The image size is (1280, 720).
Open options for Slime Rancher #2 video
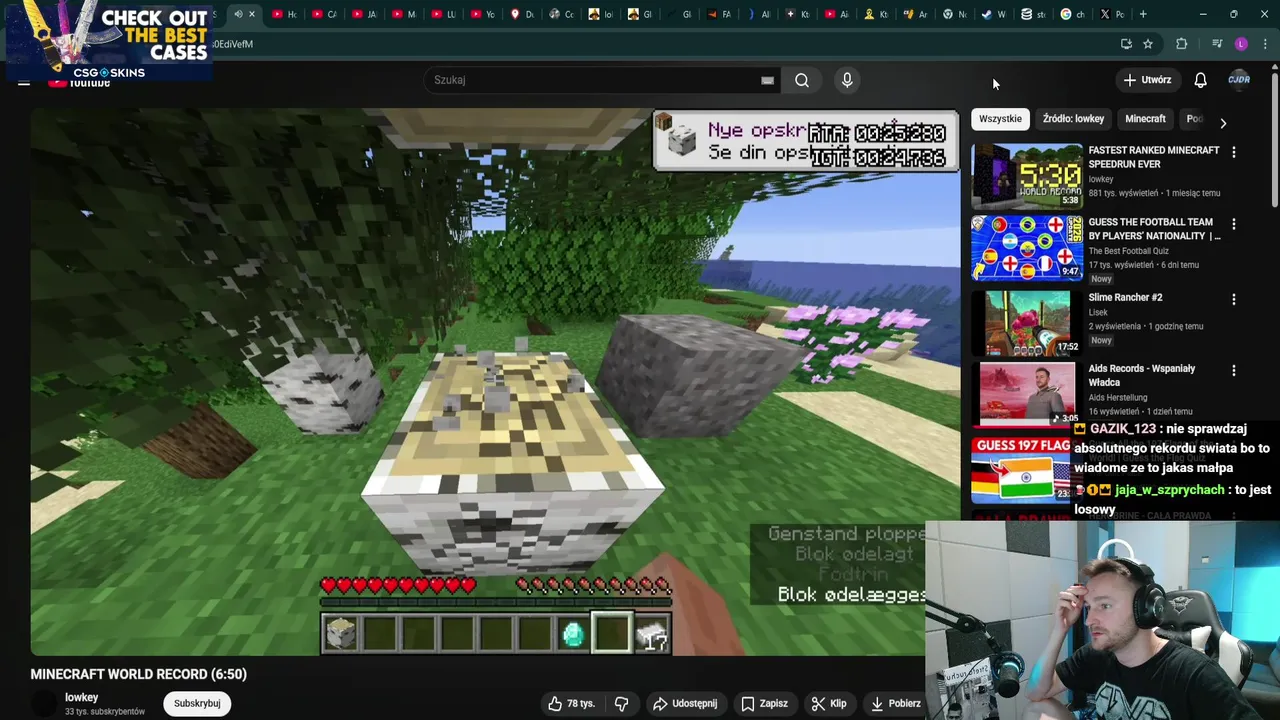pyautogui.click(x=1233, y=299)
